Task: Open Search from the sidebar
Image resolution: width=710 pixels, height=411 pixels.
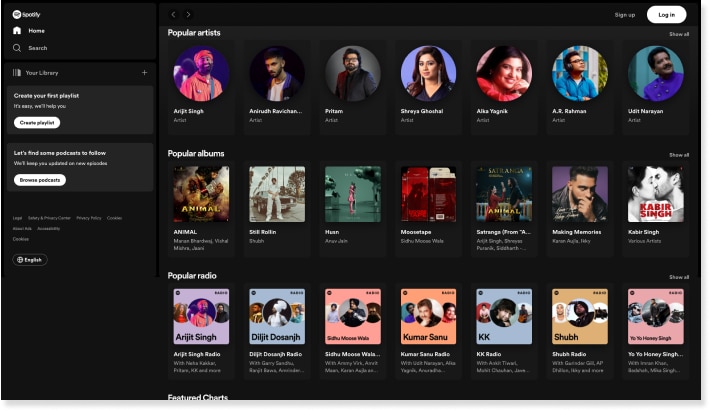Action: click(30, 48)
